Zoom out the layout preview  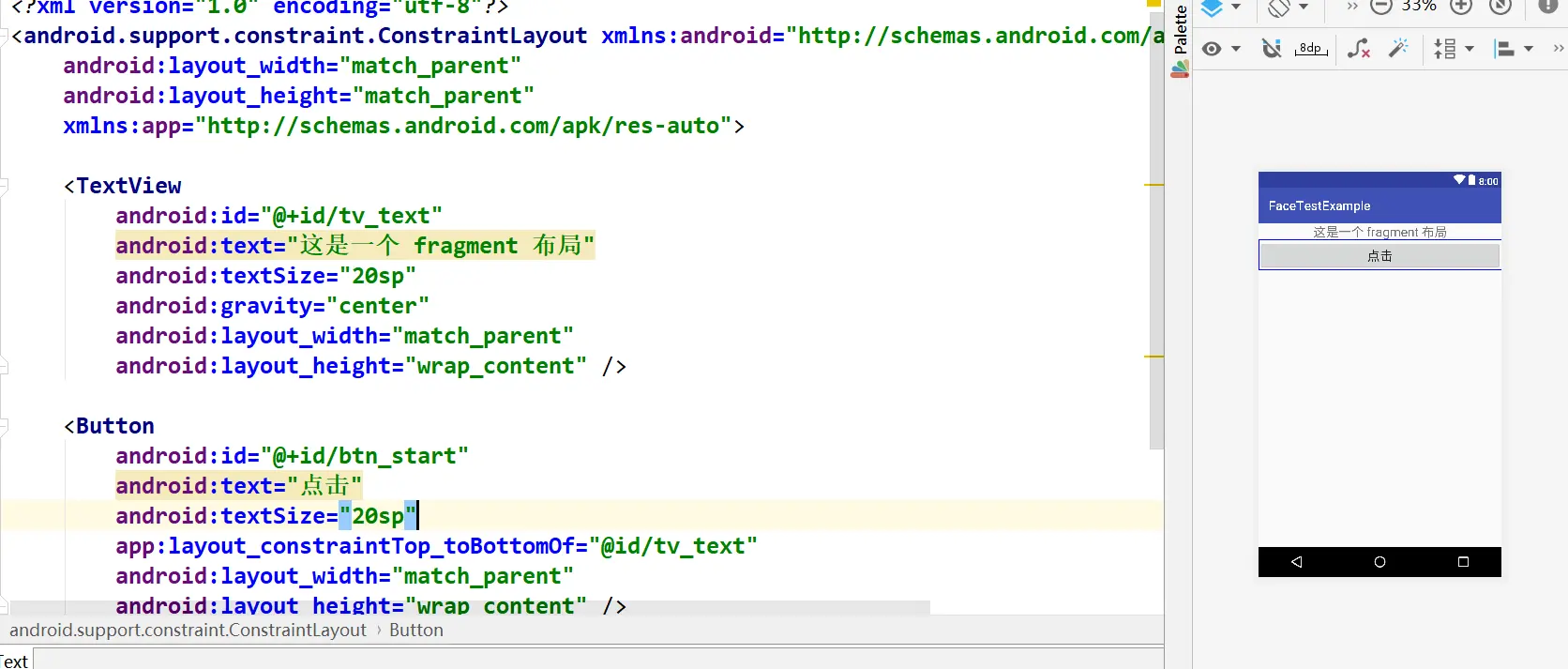1380,7
